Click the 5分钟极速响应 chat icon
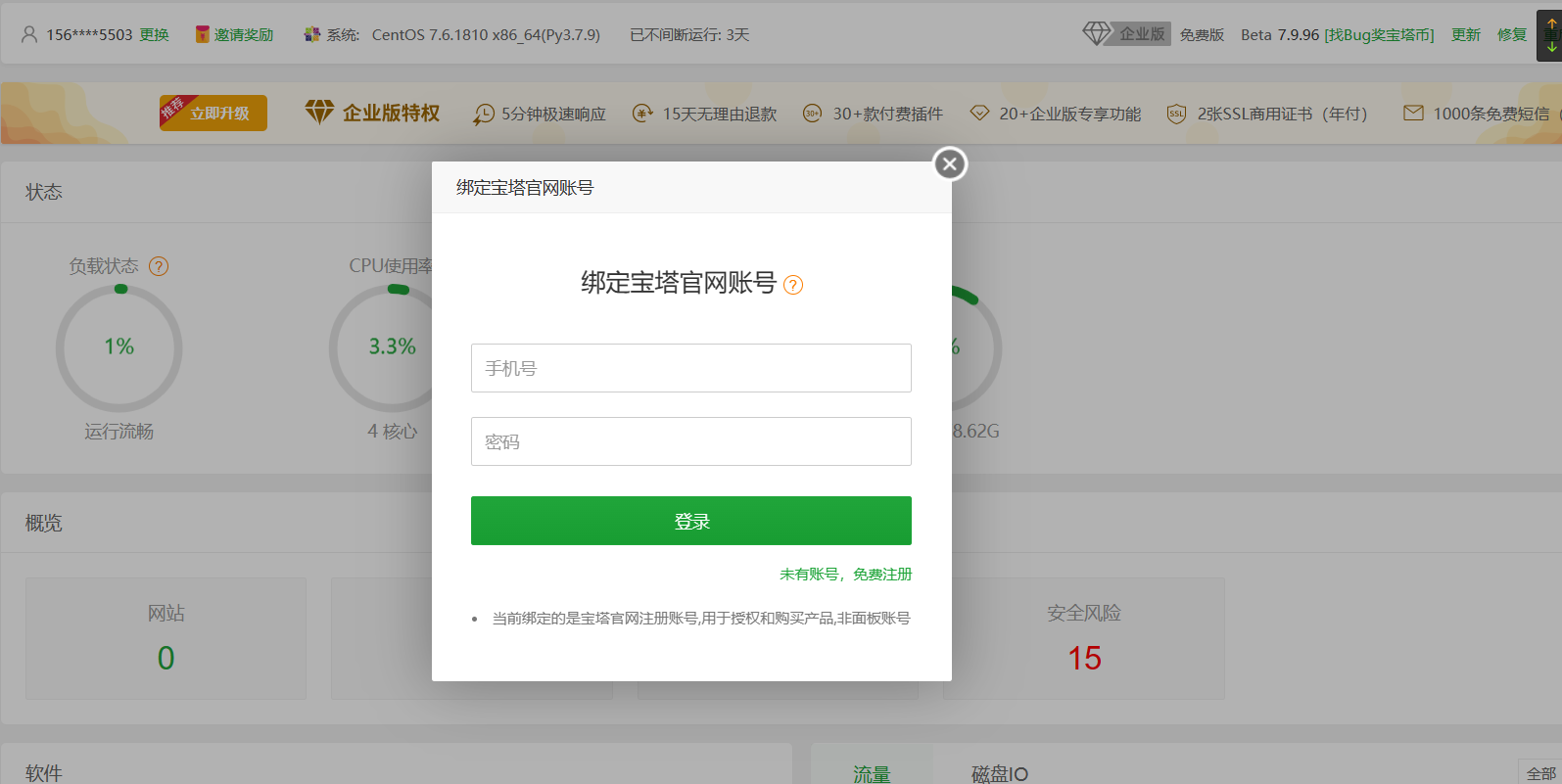1562x784 pixels. coord(483,115)
